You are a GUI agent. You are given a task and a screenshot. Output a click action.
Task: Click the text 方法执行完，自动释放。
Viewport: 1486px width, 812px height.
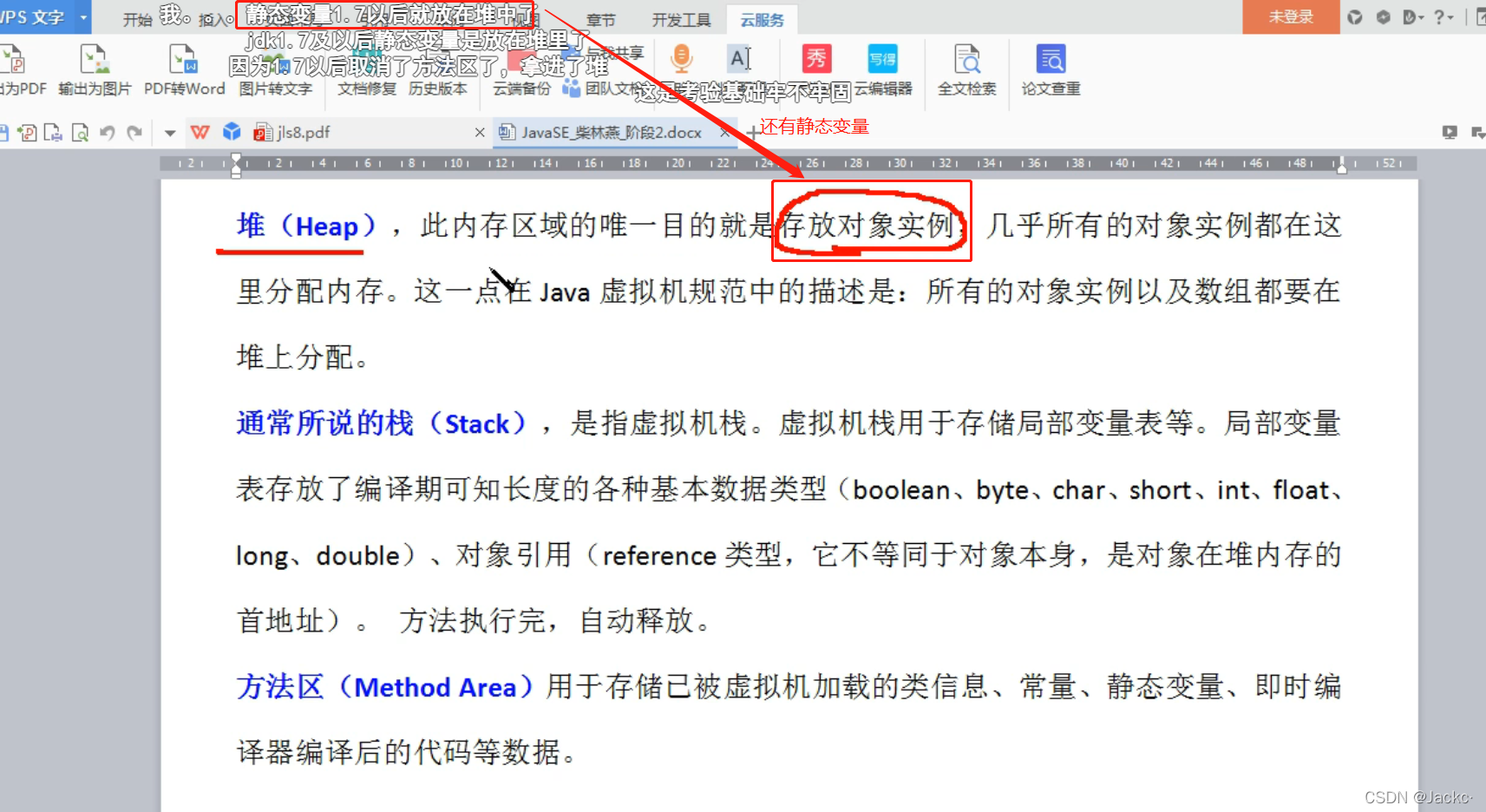[x=555, y=621]
